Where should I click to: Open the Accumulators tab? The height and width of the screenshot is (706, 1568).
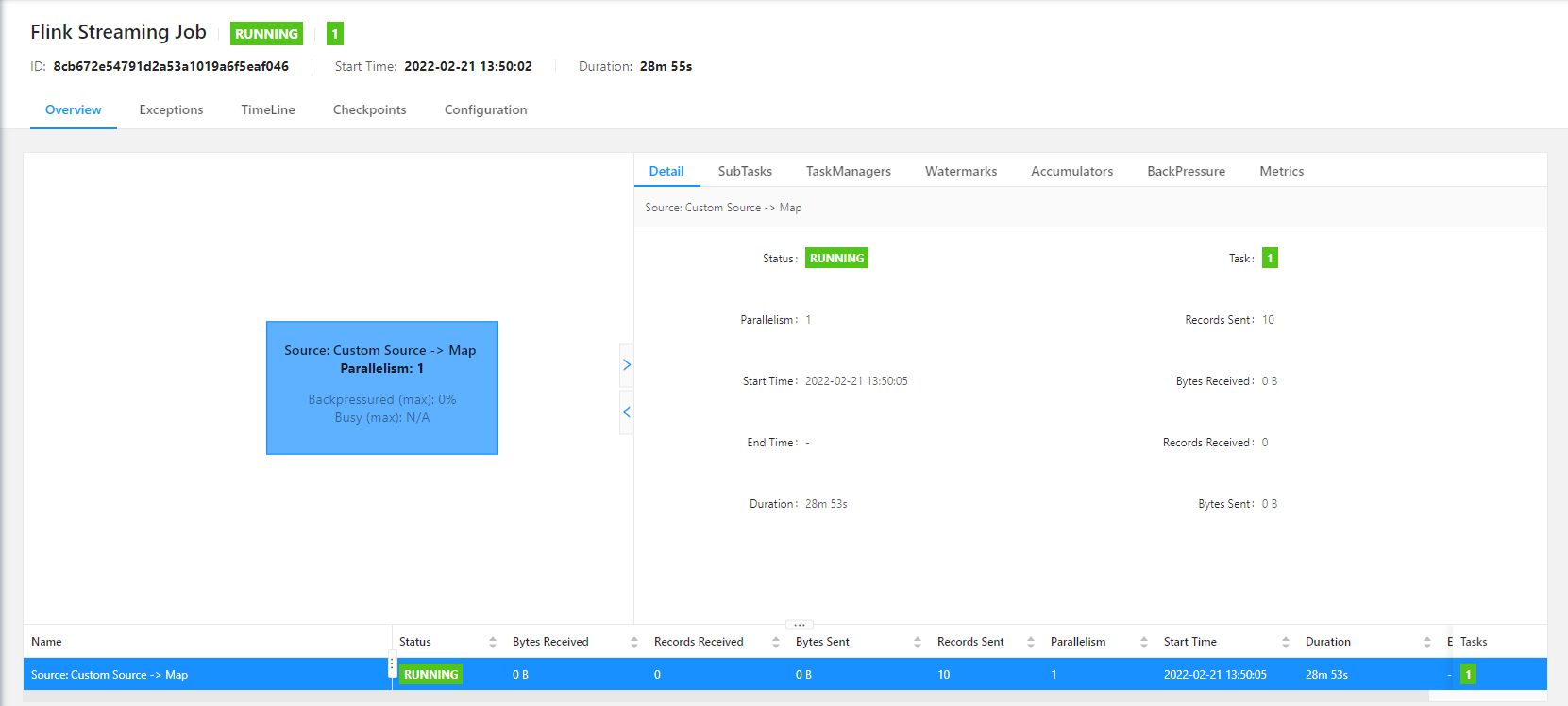(x=1072, y=171)
